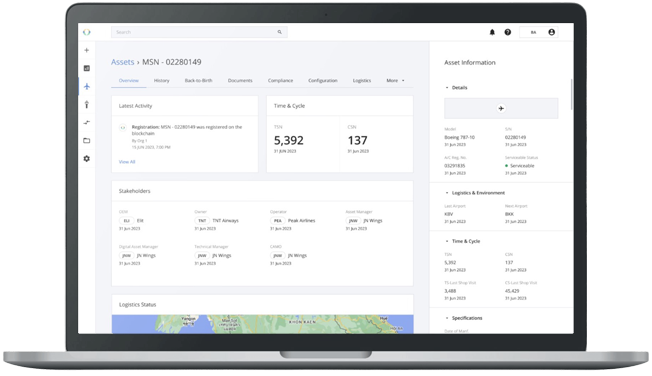Click View All in Latest Activity
Viewport: 652px width, 376px height.
127,162
